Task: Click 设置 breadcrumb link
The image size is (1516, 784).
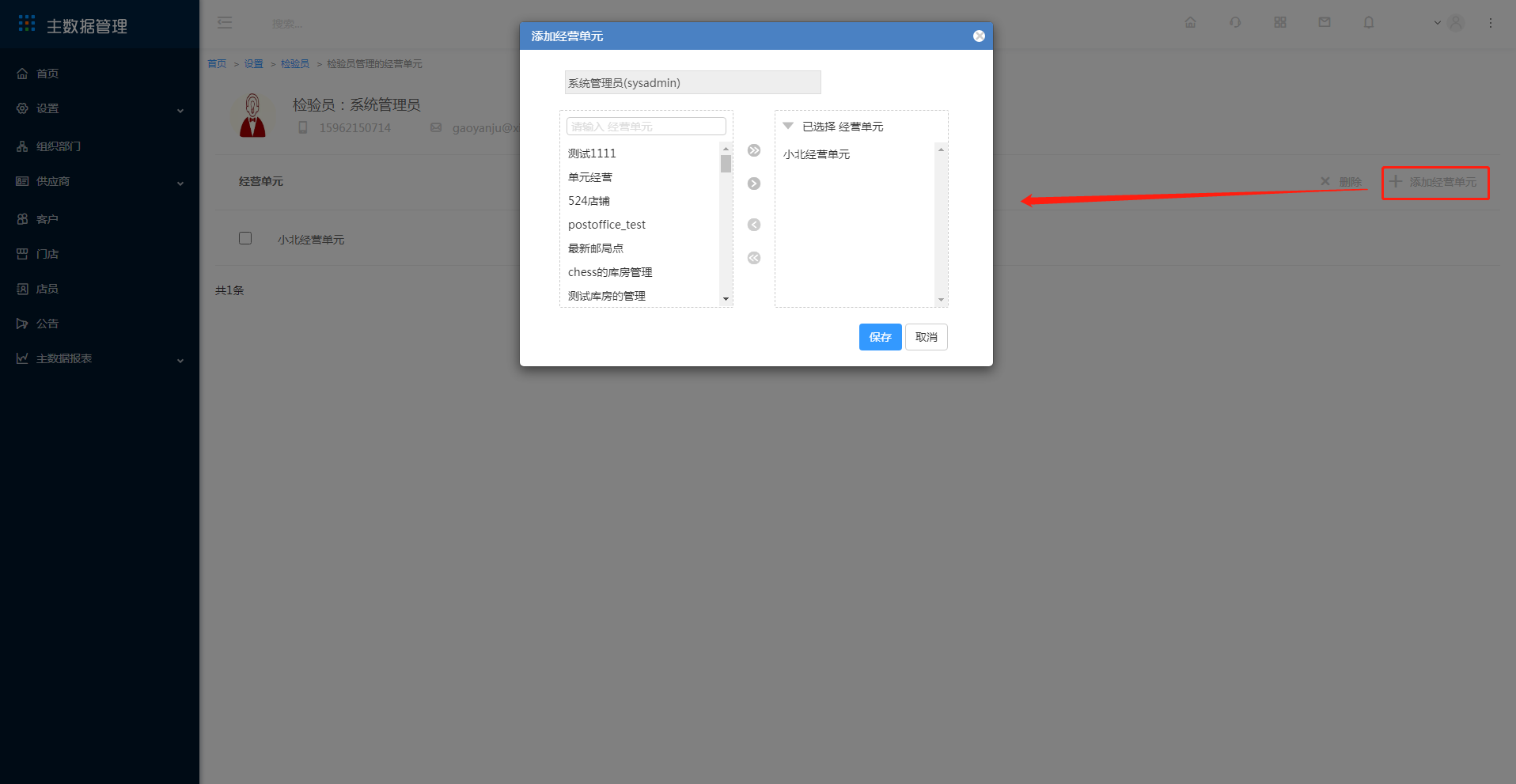Action: click(253, 64)
